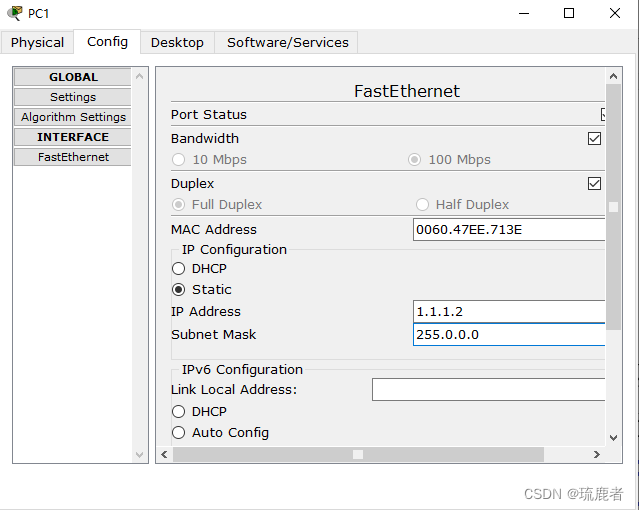Click the right arrow of horizontal scrollbar

click(x=597, y=454)
